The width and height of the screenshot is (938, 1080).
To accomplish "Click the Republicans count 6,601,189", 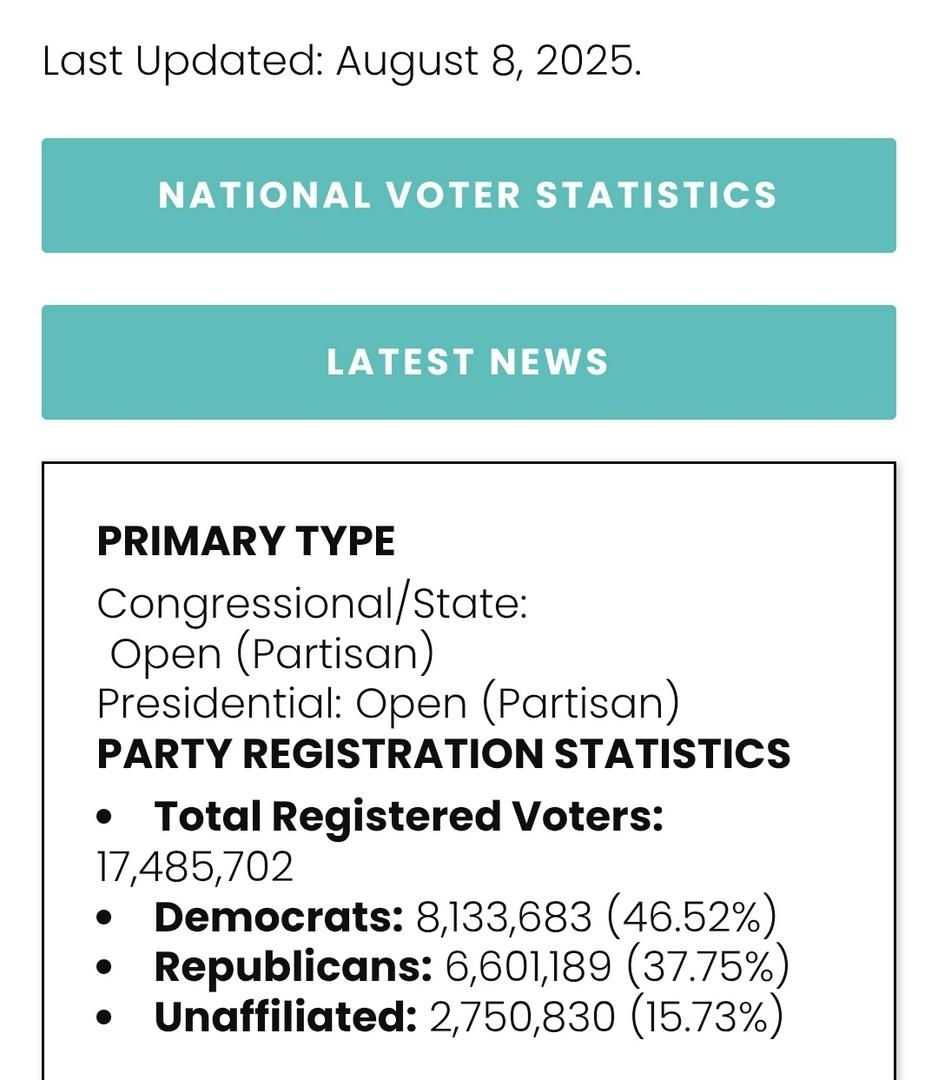I will 528,967.
